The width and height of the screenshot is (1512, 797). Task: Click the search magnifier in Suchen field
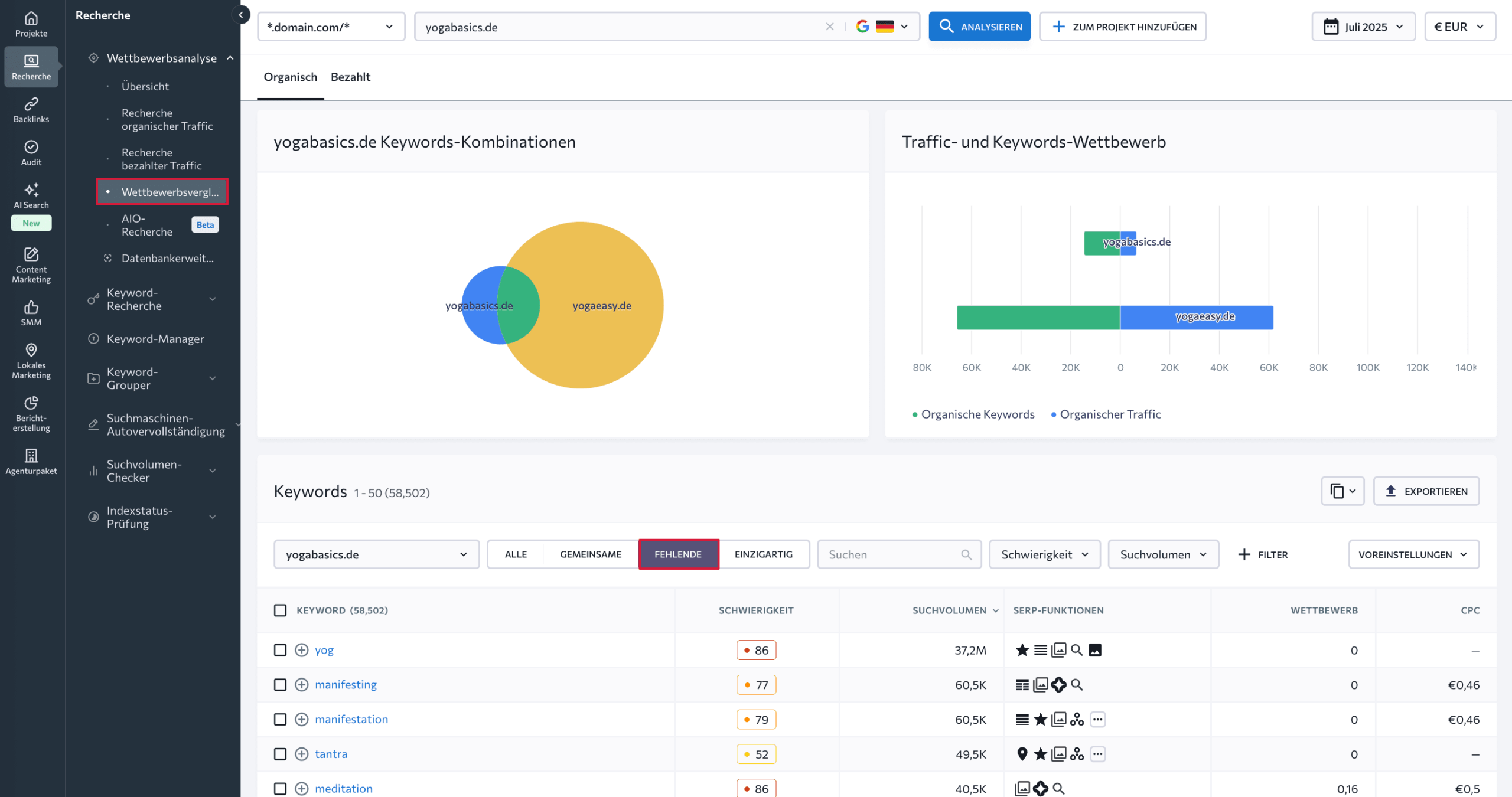point(966,554)
